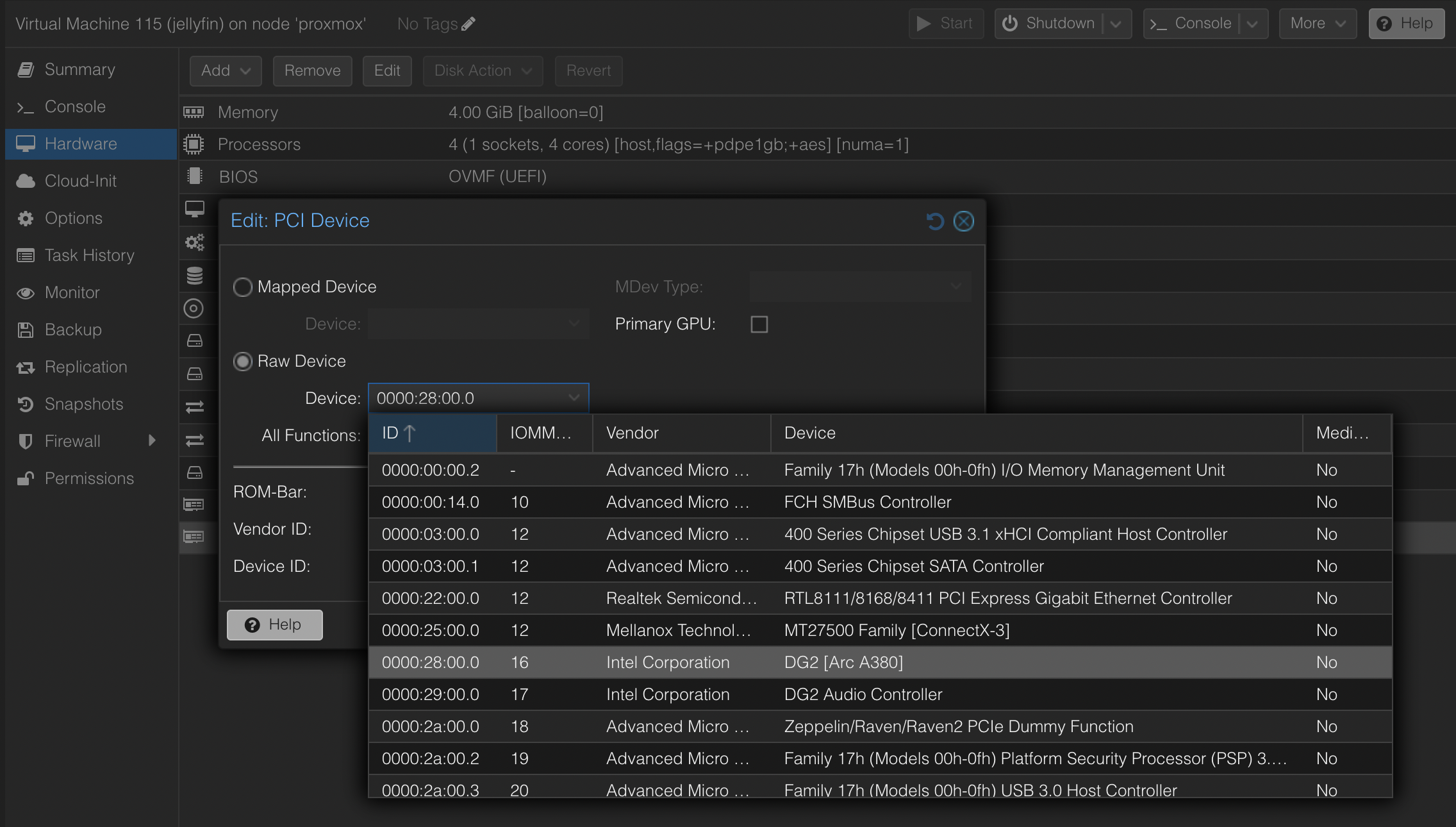Click the Shutdown button
1456x827 pixels.
1048,24
